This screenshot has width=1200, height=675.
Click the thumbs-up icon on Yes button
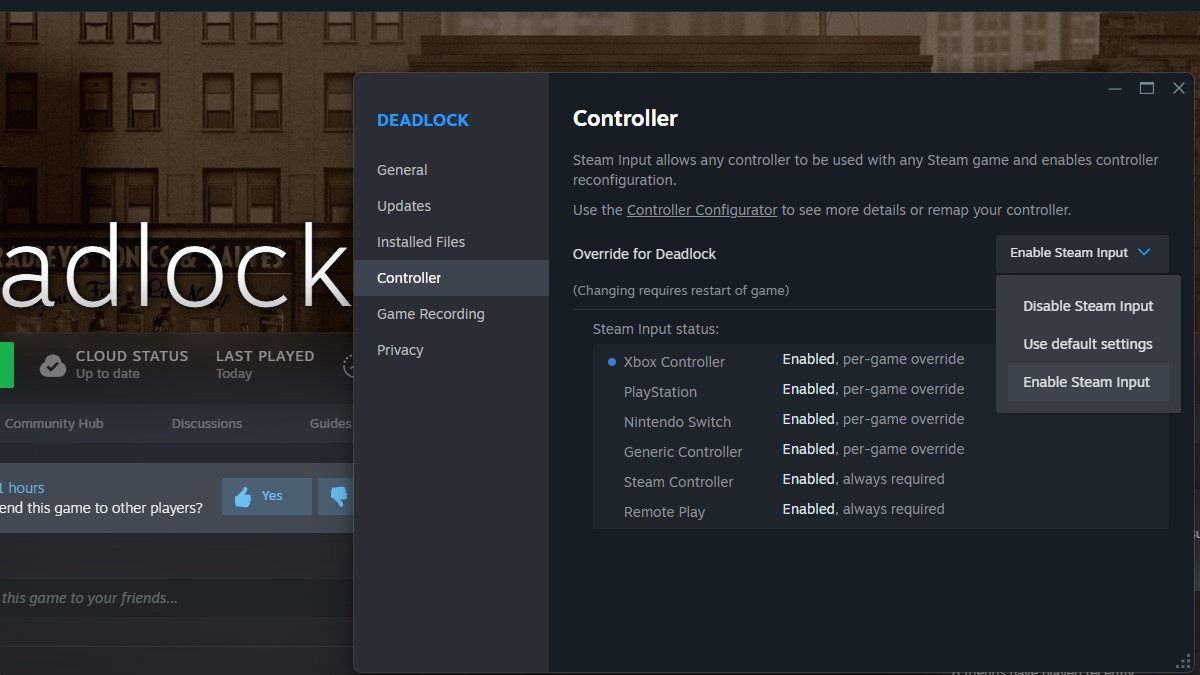point(245,495)
